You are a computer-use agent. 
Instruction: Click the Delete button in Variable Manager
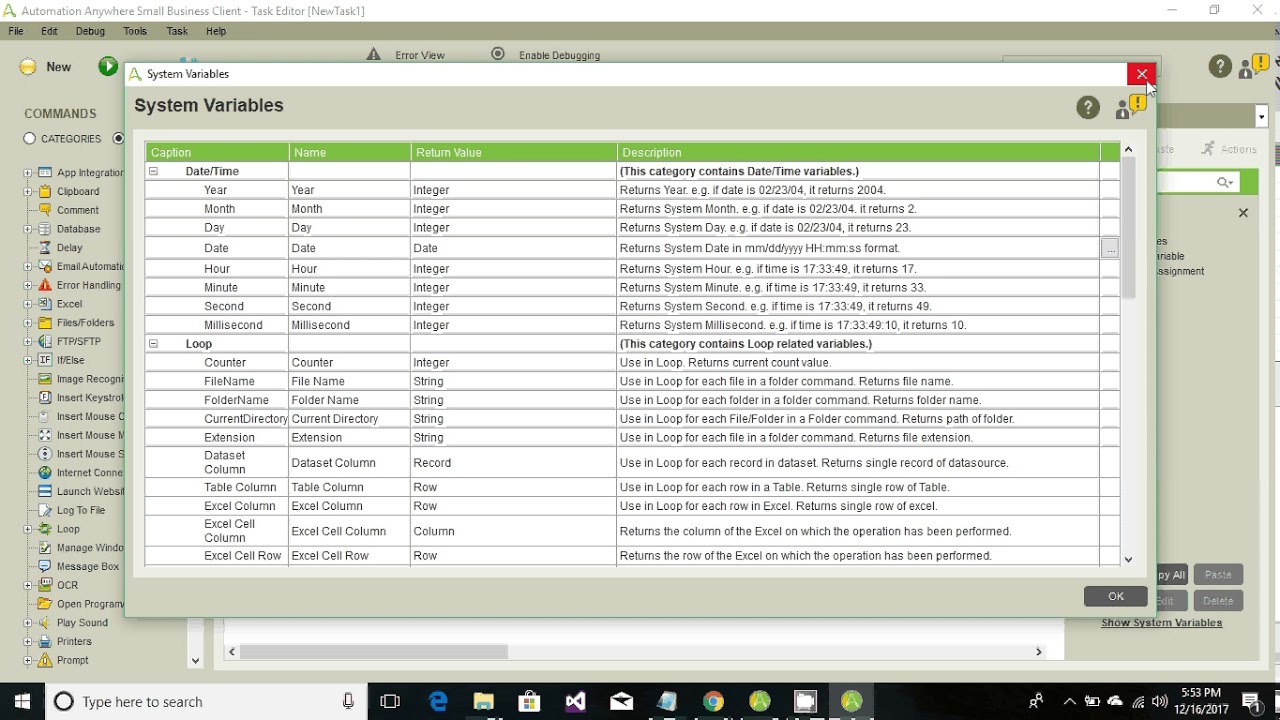(1218, 601)
